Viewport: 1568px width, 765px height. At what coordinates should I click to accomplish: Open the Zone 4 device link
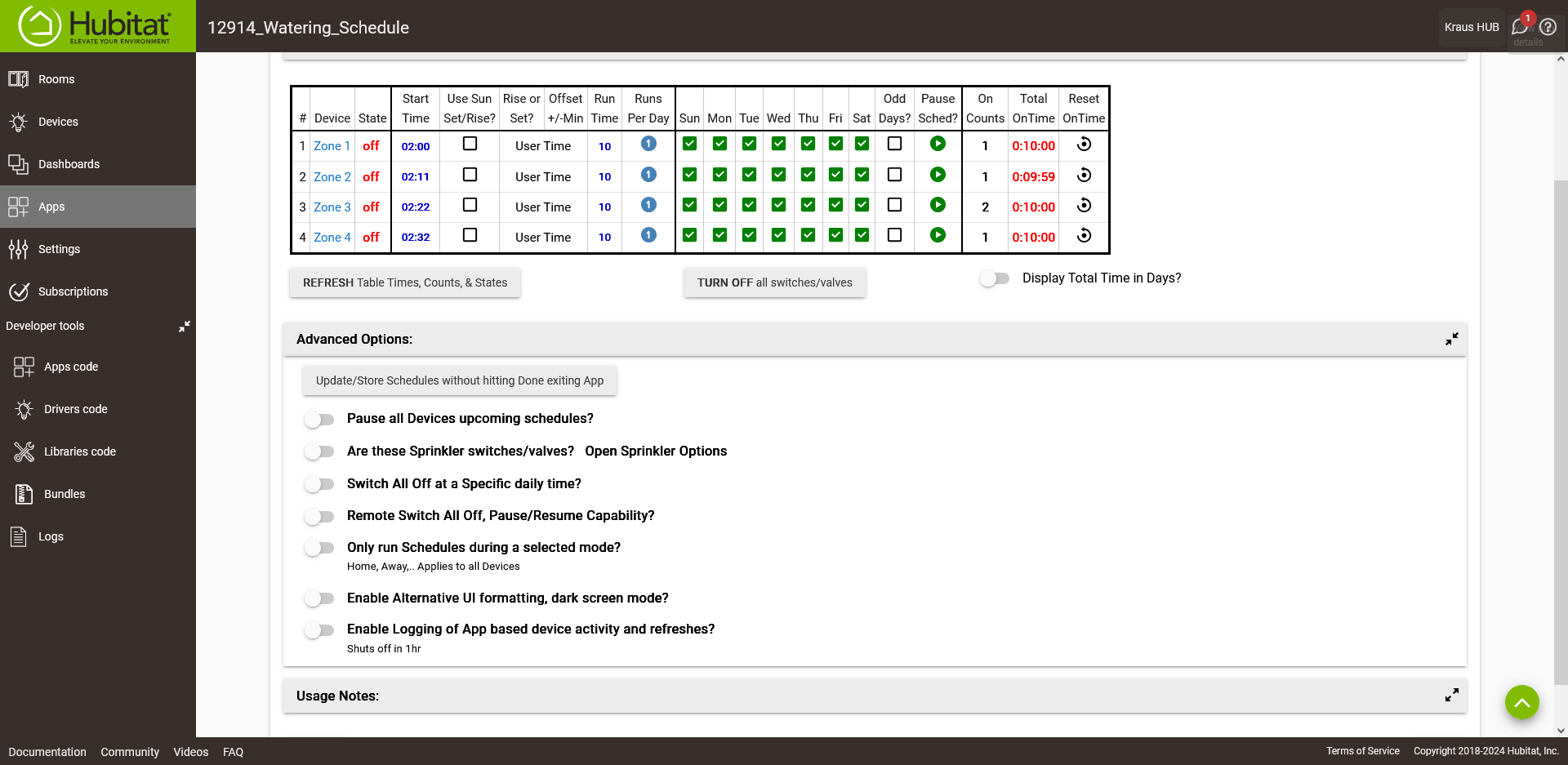point(332,238)
